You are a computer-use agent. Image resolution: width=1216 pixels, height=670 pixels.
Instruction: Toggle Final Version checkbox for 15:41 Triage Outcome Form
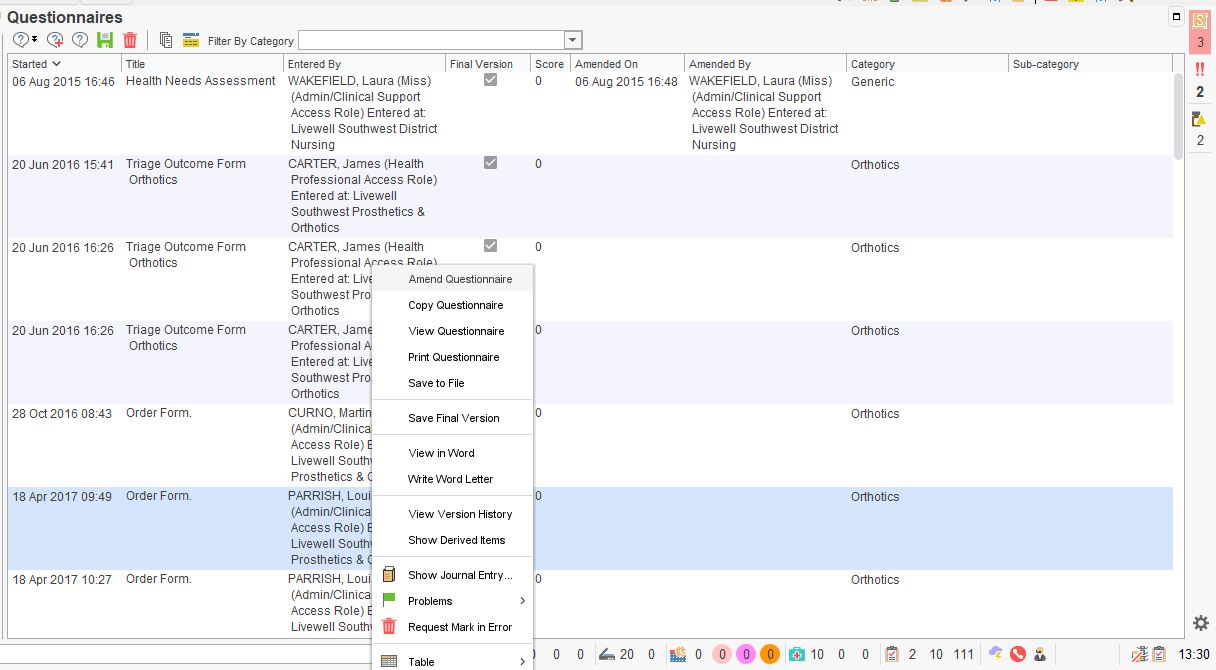pos(490,163)
